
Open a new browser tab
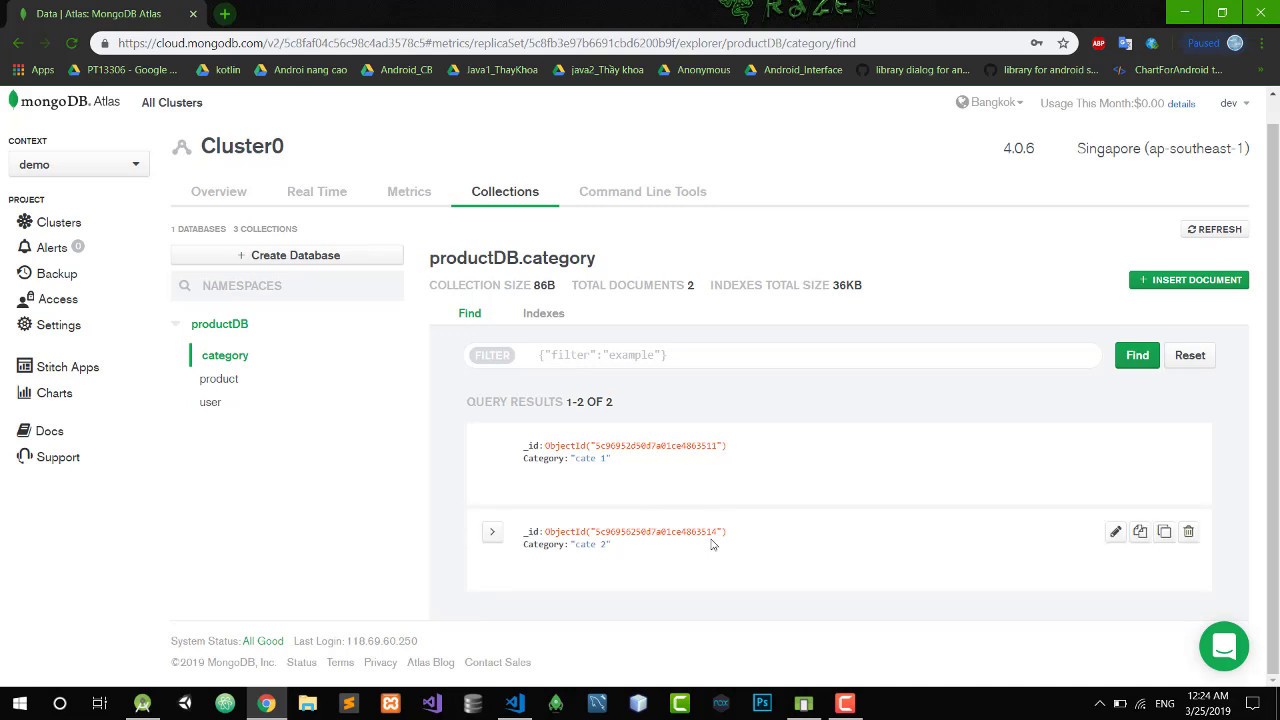(x=225, y=14)
